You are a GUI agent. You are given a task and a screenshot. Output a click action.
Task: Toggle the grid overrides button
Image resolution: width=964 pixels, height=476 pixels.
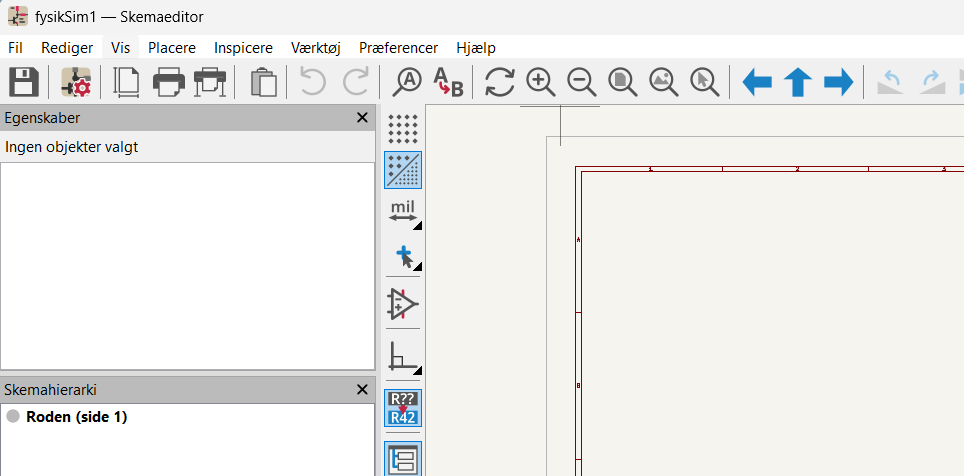(403, 170)
